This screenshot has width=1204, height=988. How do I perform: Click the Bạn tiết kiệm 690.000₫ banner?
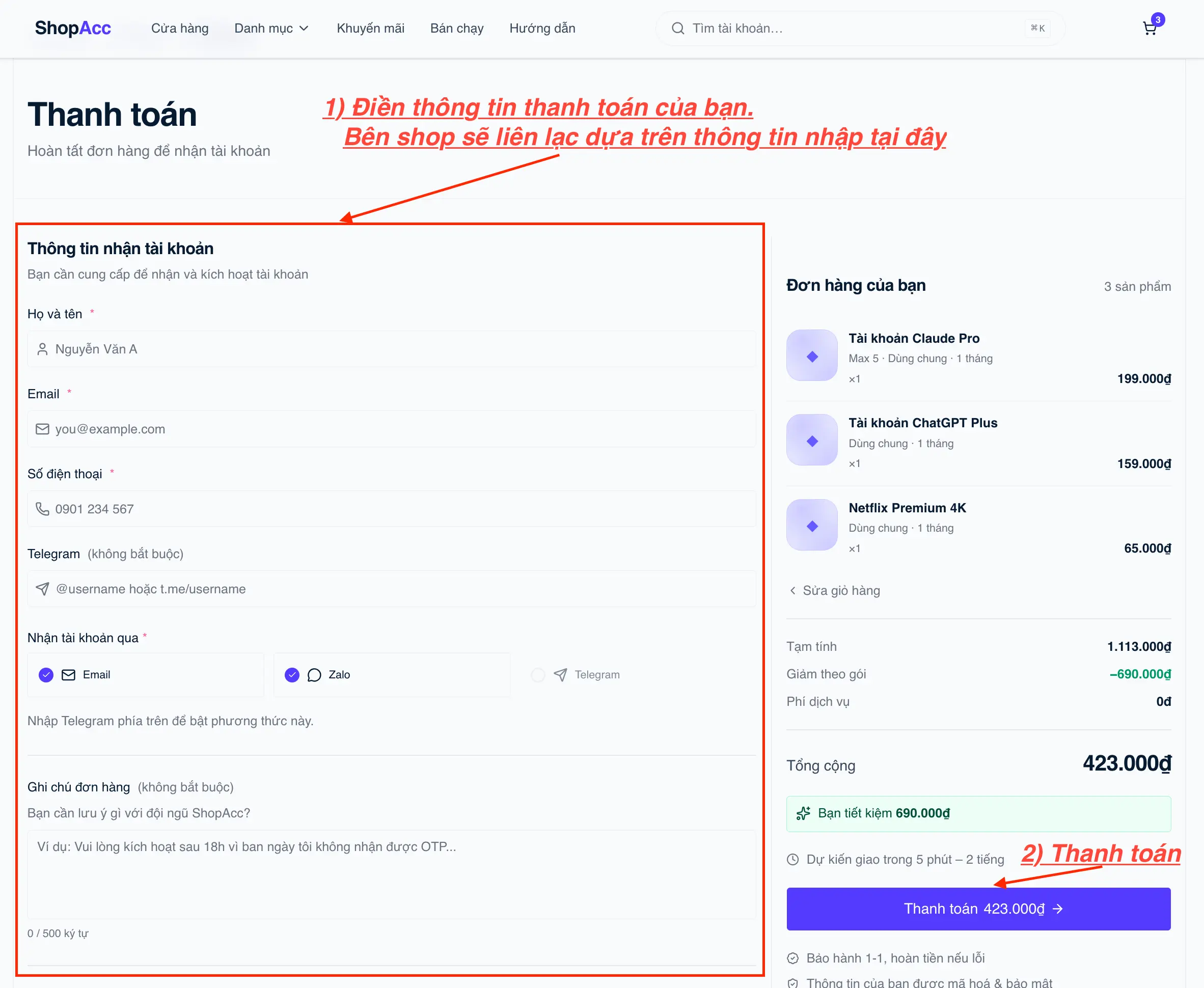click(x=979, y=814)
